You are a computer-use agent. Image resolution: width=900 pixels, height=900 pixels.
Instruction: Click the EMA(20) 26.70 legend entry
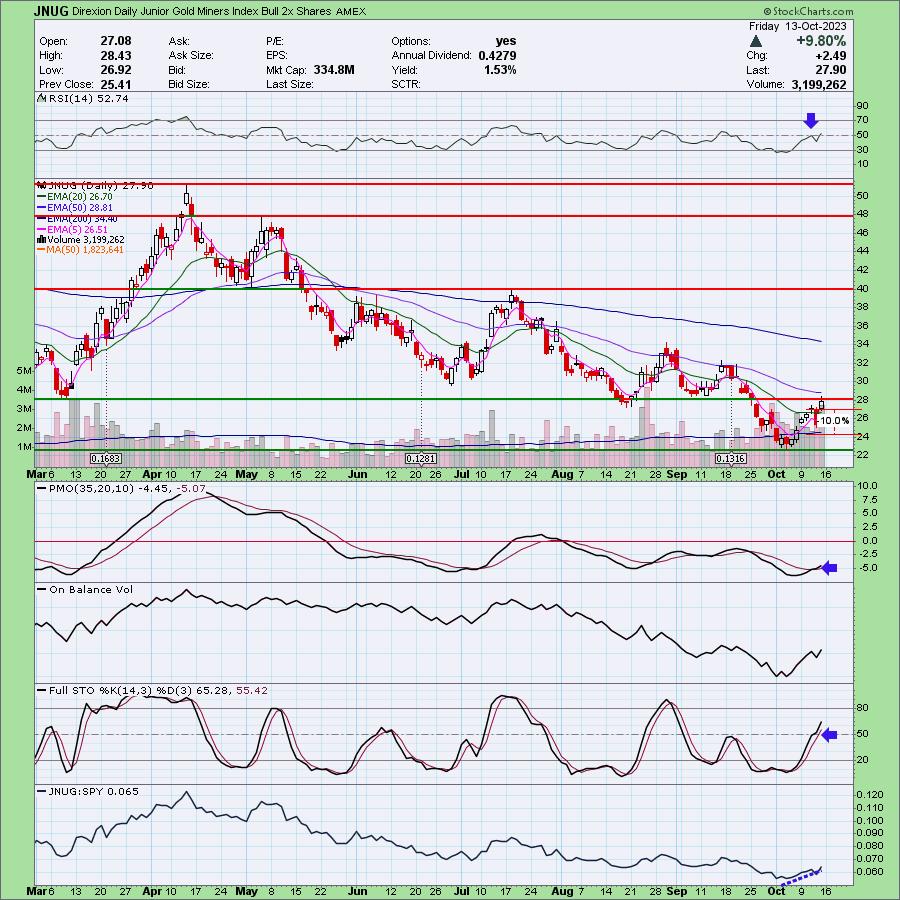coord(75,196)
